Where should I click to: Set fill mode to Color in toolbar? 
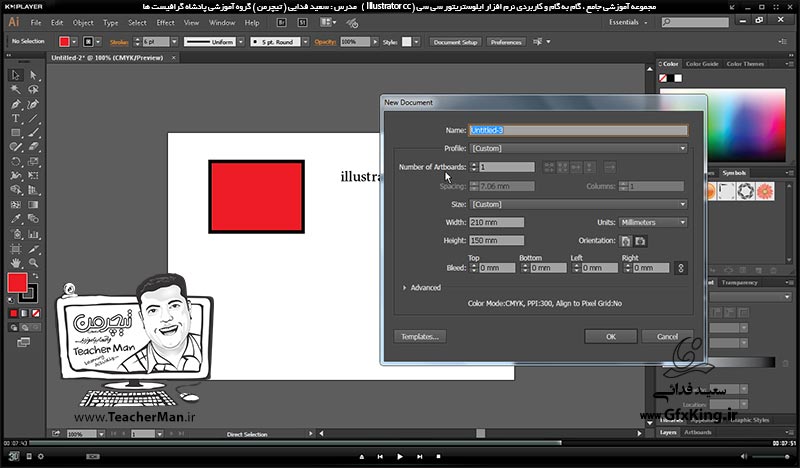14,313
